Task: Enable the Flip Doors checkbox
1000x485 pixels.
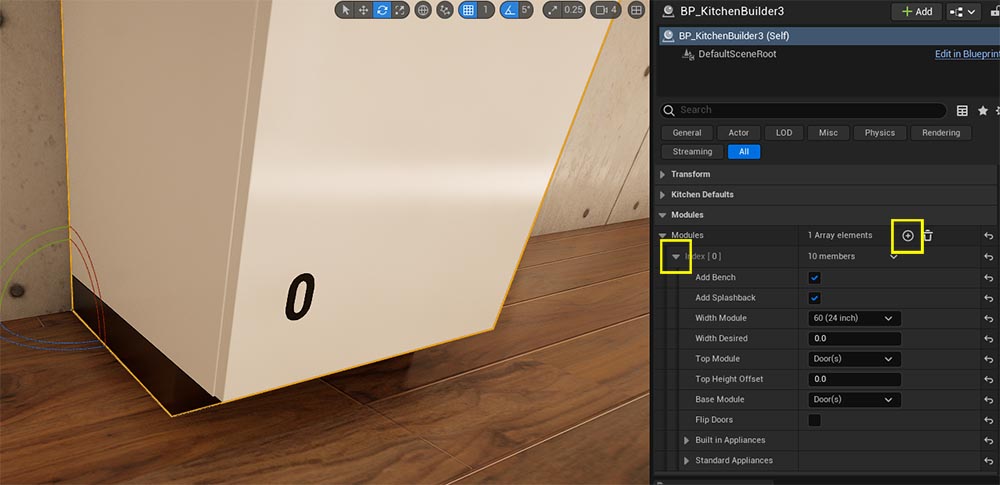Action: click(815, 420)
